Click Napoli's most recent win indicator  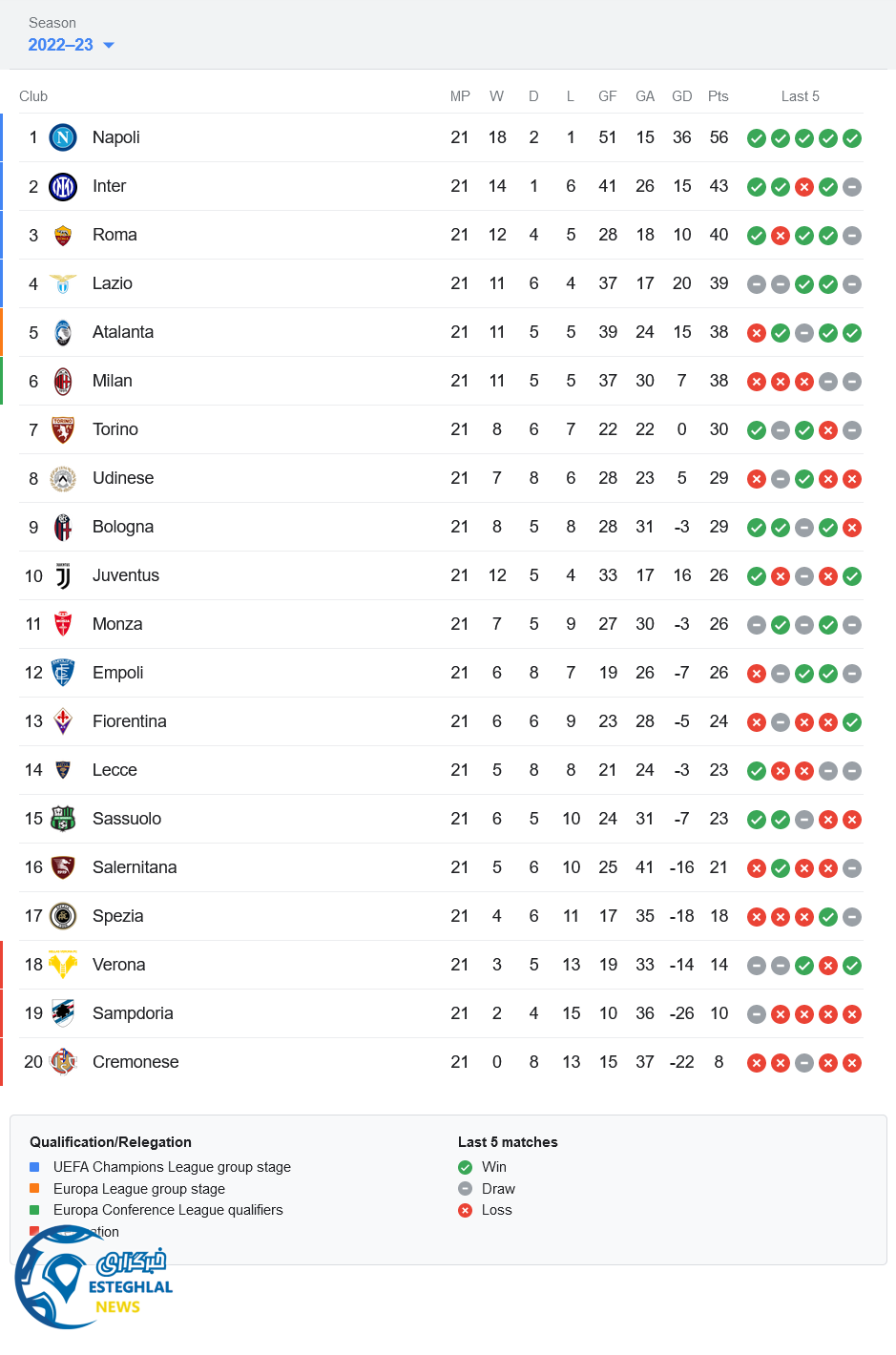[852, 138]
